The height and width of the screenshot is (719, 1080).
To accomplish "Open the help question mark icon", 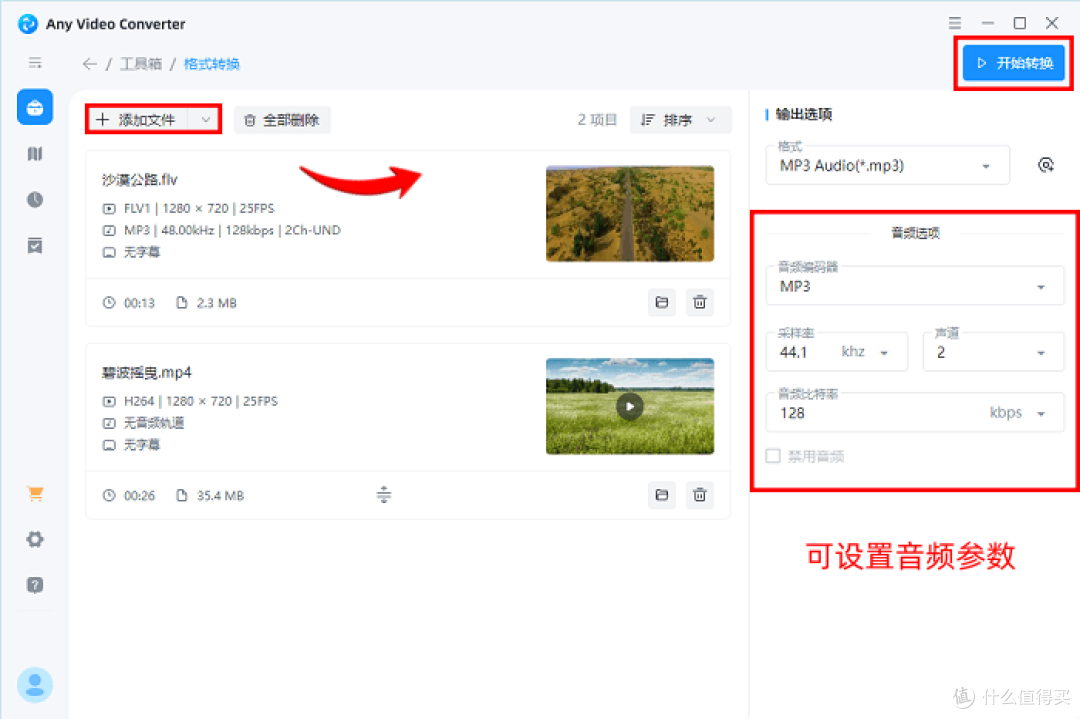I will [x=35, y=585].
